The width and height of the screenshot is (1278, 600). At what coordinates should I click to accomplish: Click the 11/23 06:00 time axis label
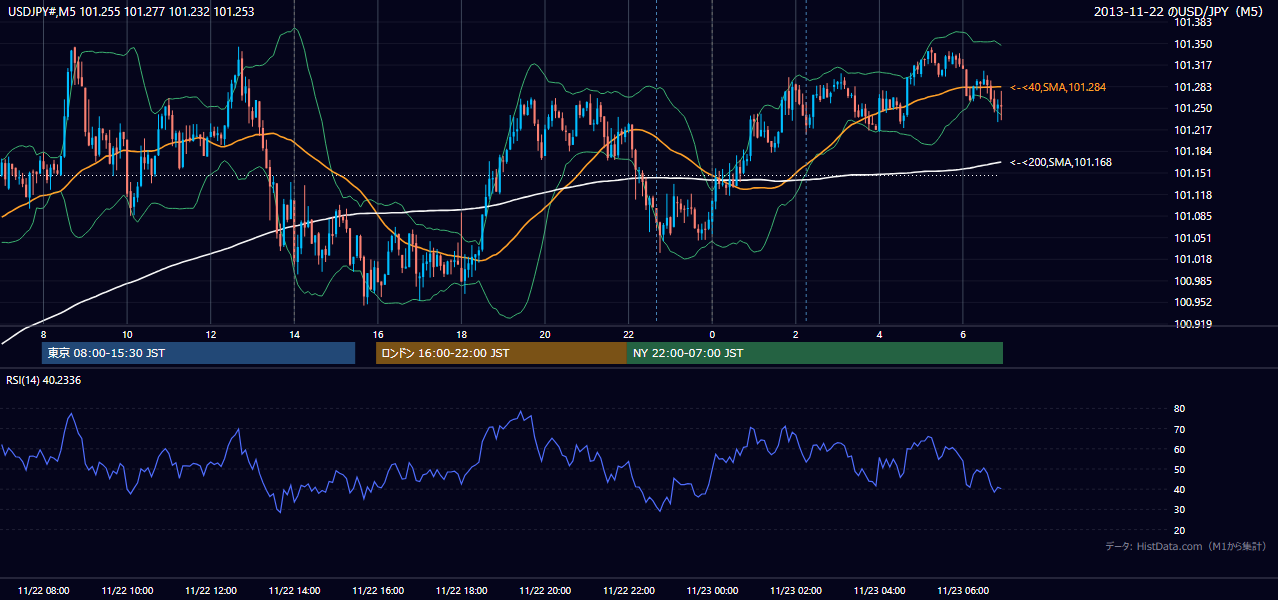click(x=964, y=591)
